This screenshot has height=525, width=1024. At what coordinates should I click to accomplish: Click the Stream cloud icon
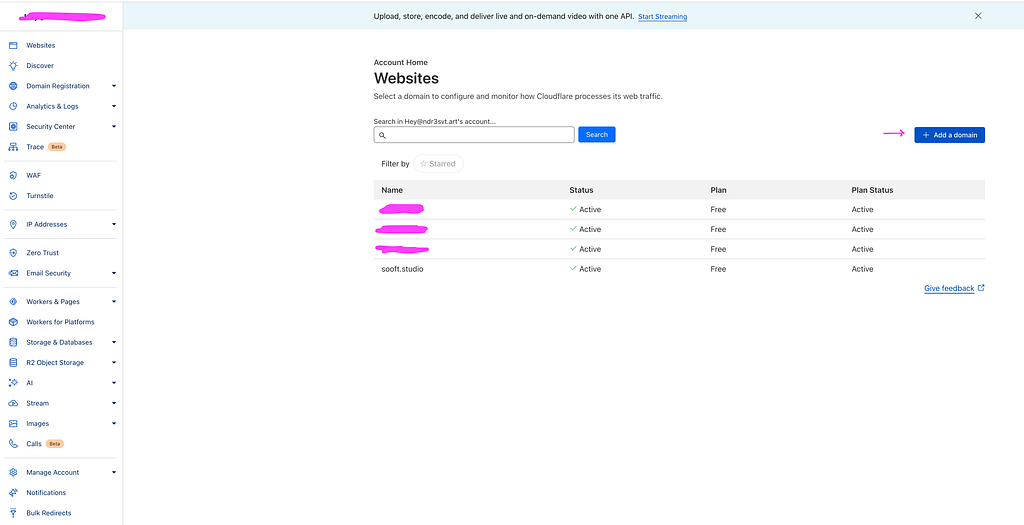[x=13, y=404]
